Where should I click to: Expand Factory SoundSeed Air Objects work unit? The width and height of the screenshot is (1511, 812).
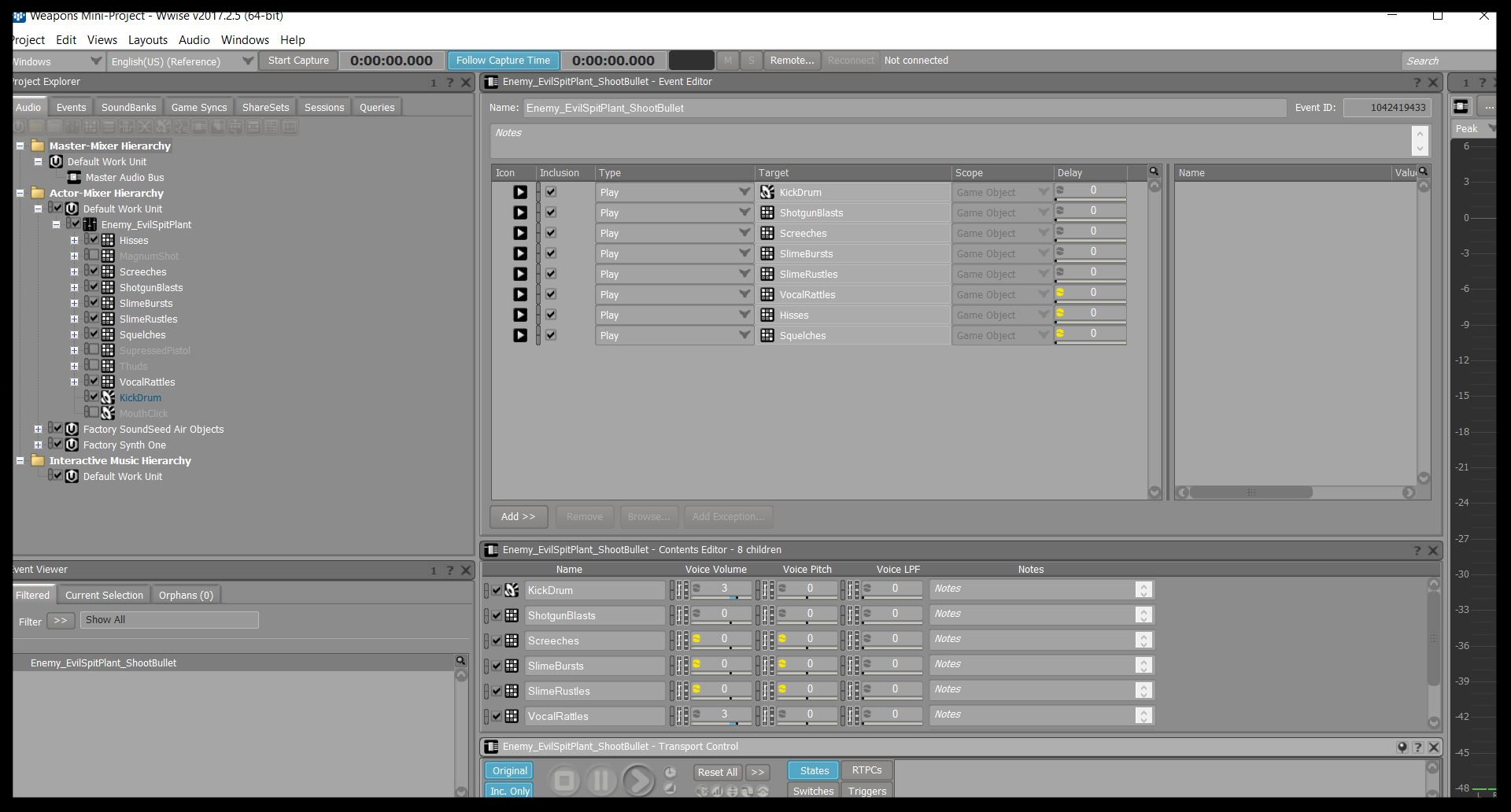38,430
